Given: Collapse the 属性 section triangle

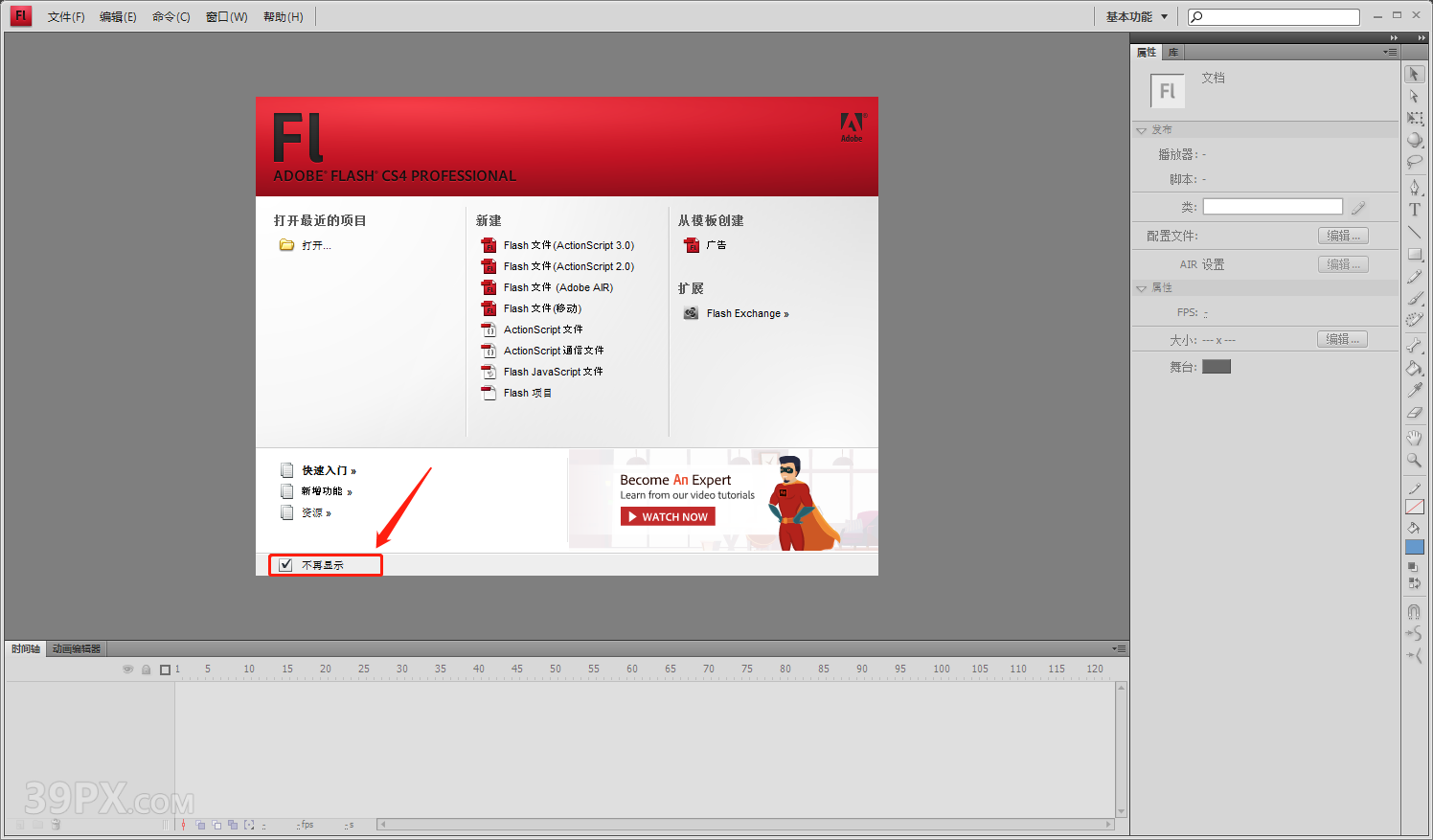Looking at the screenshot, I should pyautogui.click(x=1141, y=288).
